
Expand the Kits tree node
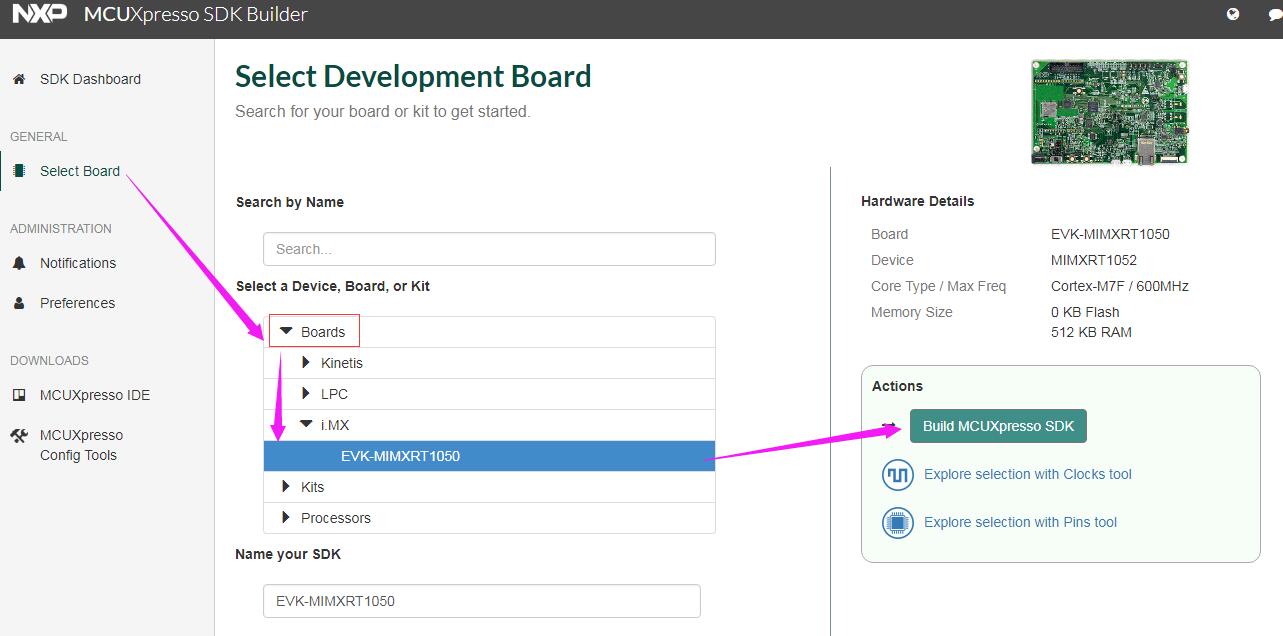coord(287,486)
